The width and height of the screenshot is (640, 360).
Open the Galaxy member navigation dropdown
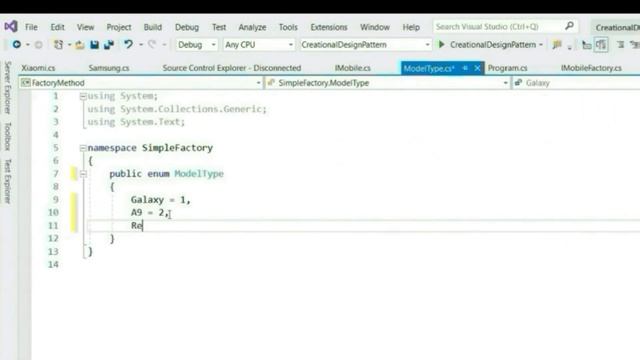pos(576,83)
